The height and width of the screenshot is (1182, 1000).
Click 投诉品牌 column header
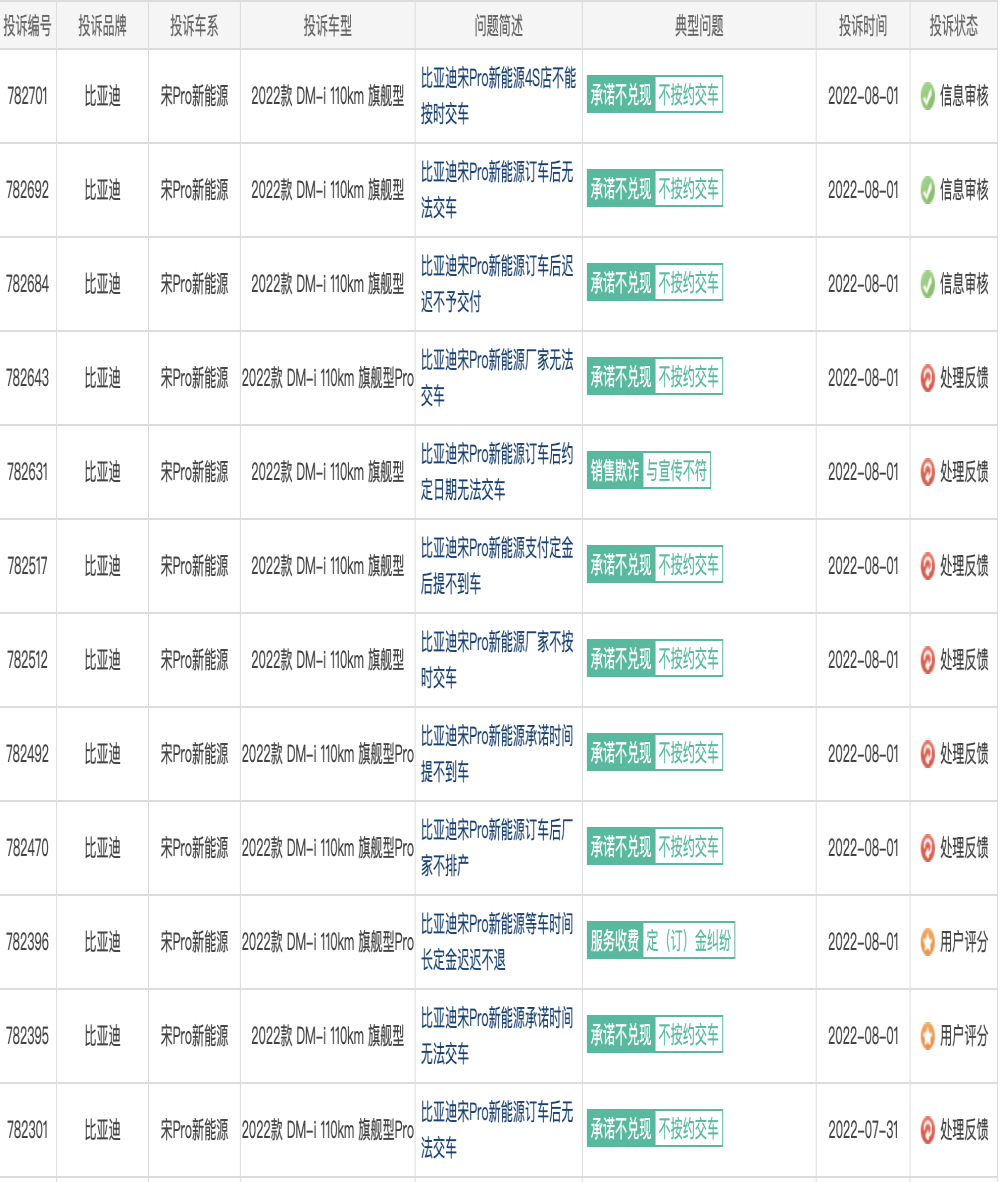tap(102, 26)
